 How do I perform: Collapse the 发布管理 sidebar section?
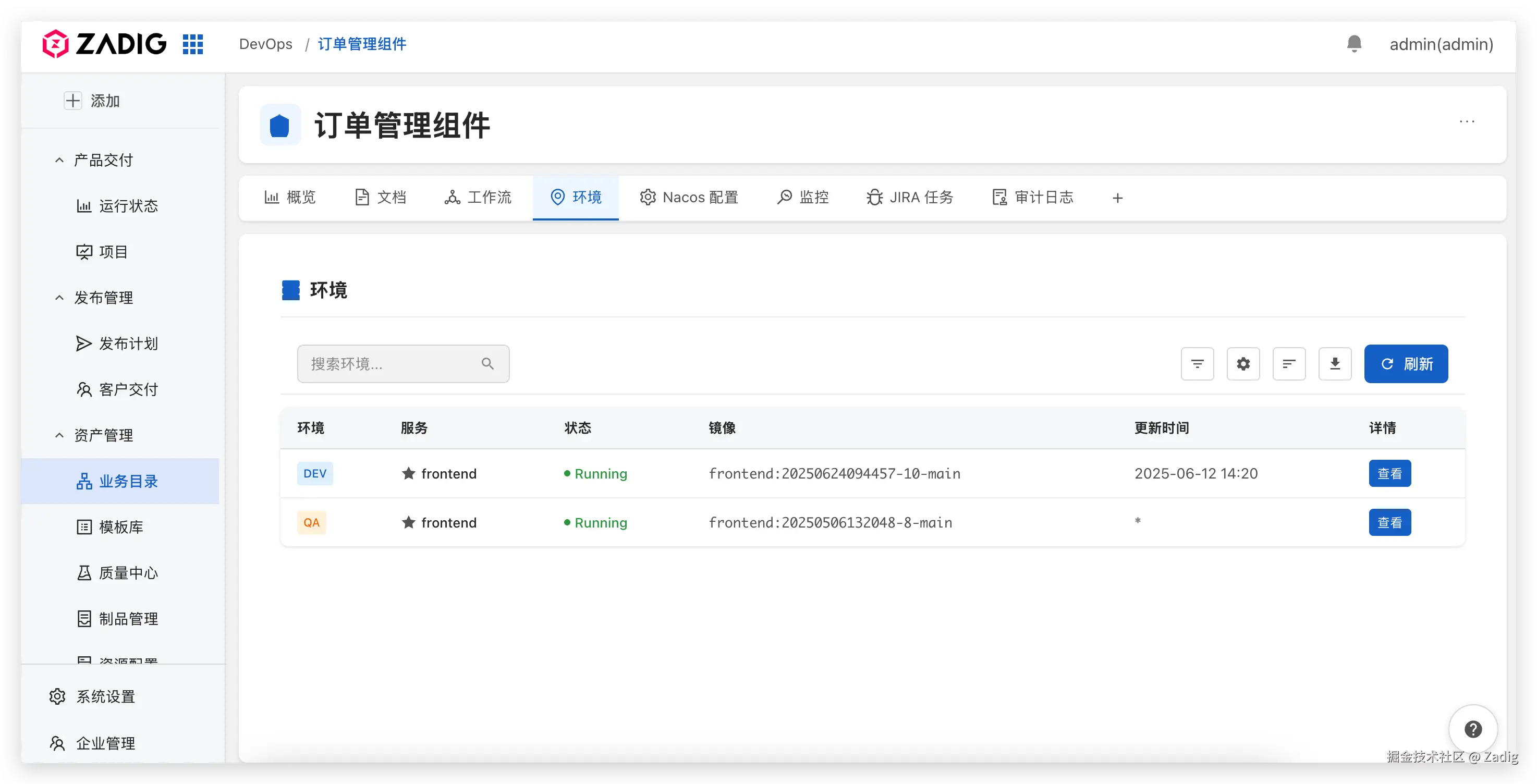coord(59,298)
